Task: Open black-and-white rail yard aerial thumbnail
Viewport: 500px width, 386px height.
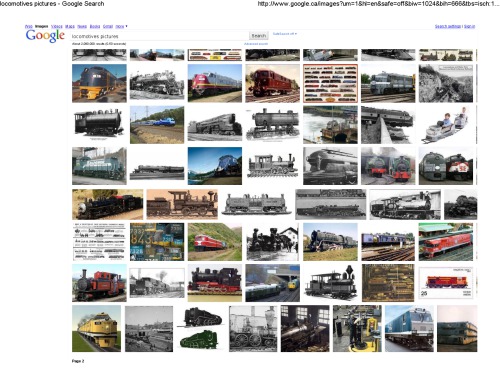Action: pyautogui.click(x=149, y=329)
